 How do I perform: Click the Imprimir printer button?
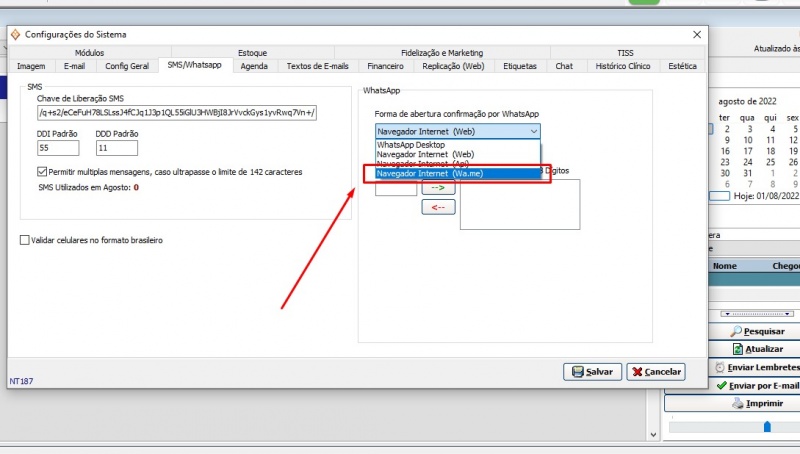[757, 403]
